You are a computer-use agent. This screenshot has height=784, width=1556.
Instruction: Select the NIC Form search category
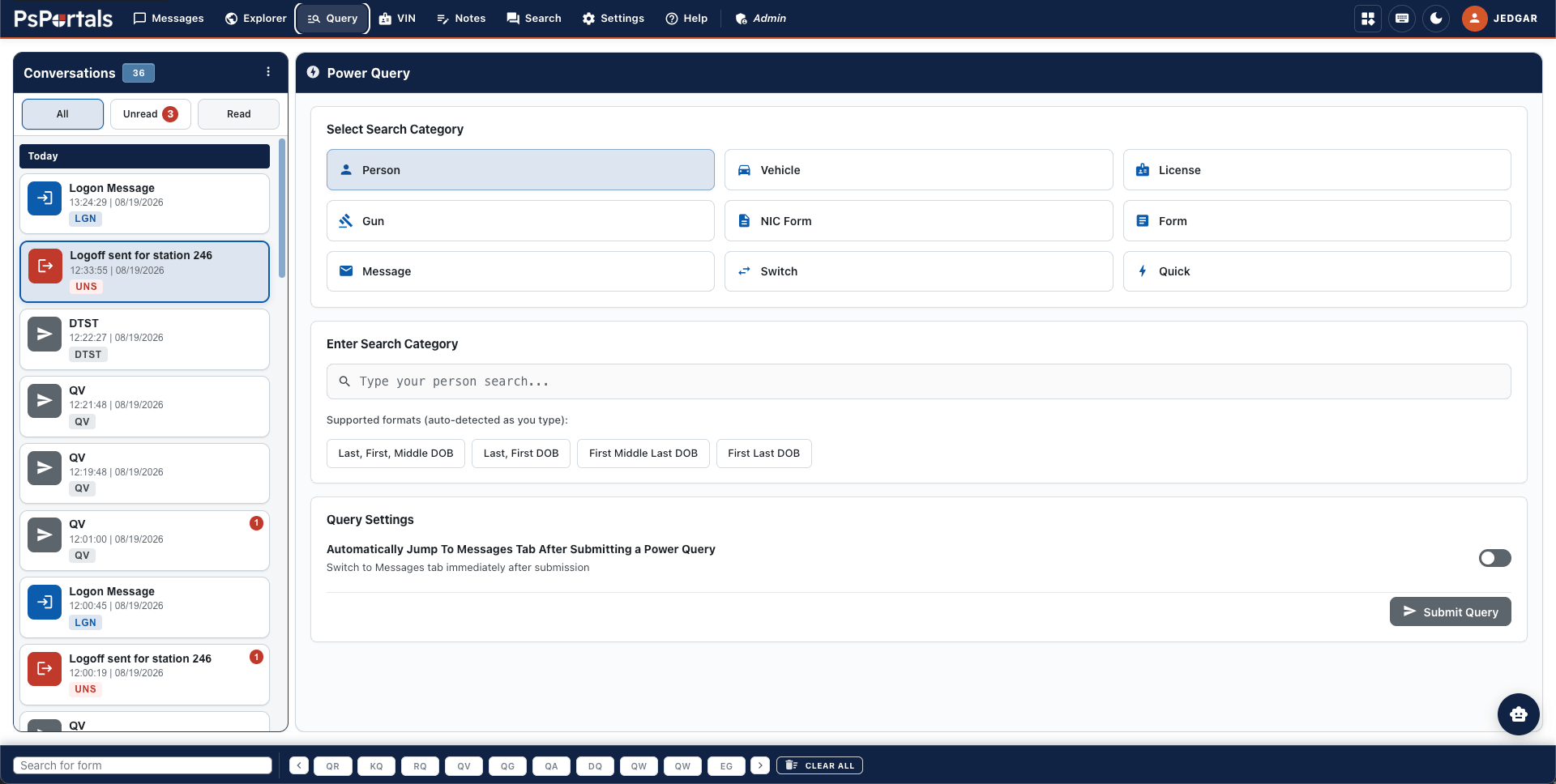(x=918, y=221)
